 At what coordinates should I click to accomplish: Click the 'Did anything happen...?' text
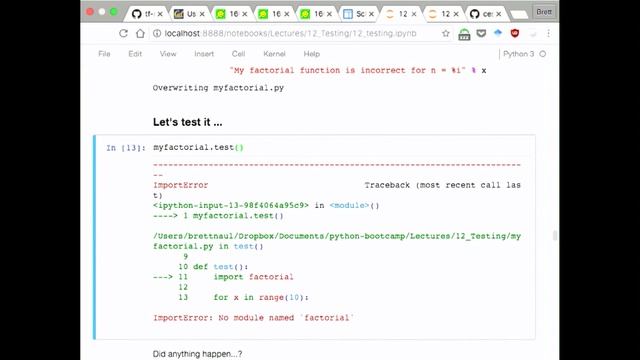(x=197, y=354)
